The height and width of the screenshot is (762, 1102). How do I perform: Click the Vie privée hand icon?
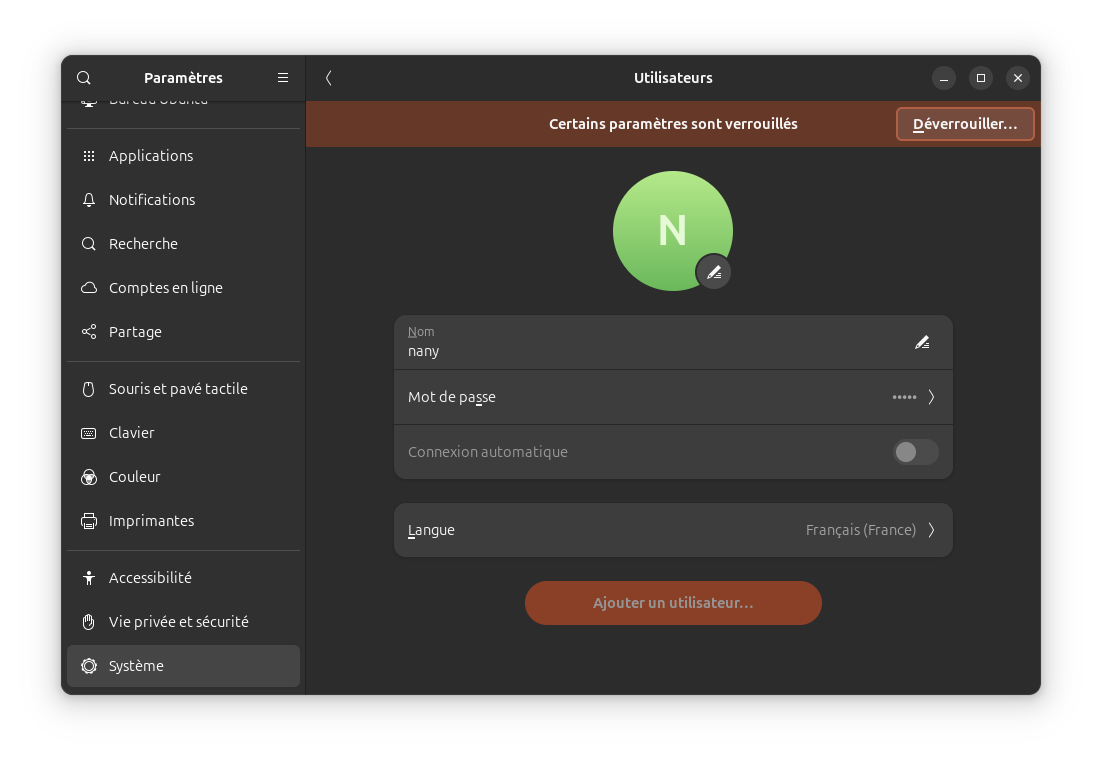pyautogui.click(x=89, y=622)
